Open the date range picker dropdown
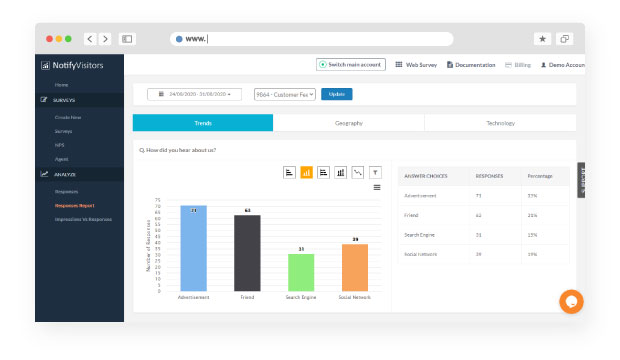Screen dimensions: 620x360 195,94
